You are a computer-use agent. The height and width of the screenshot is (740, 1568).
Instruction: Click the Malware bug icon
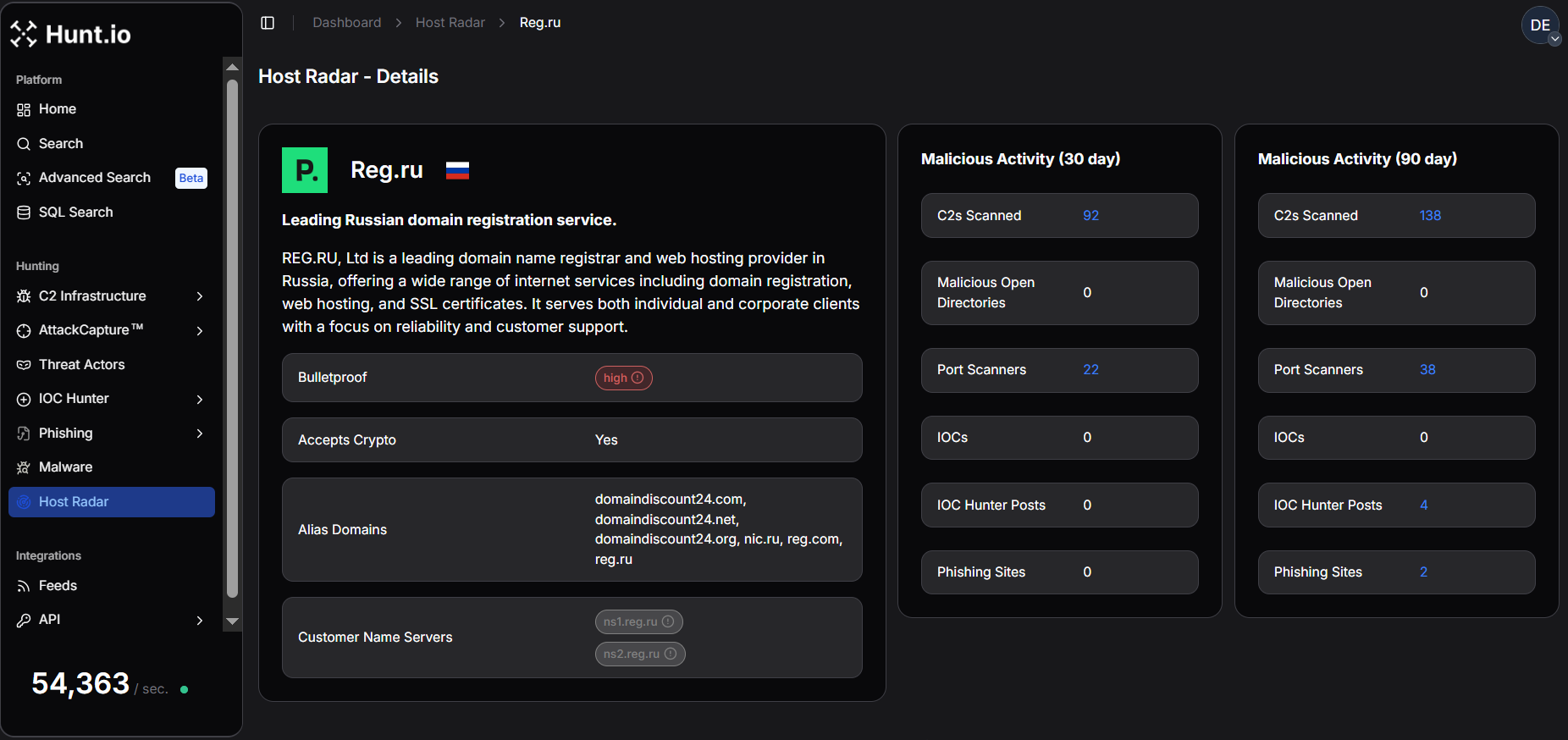coord(24,467)
